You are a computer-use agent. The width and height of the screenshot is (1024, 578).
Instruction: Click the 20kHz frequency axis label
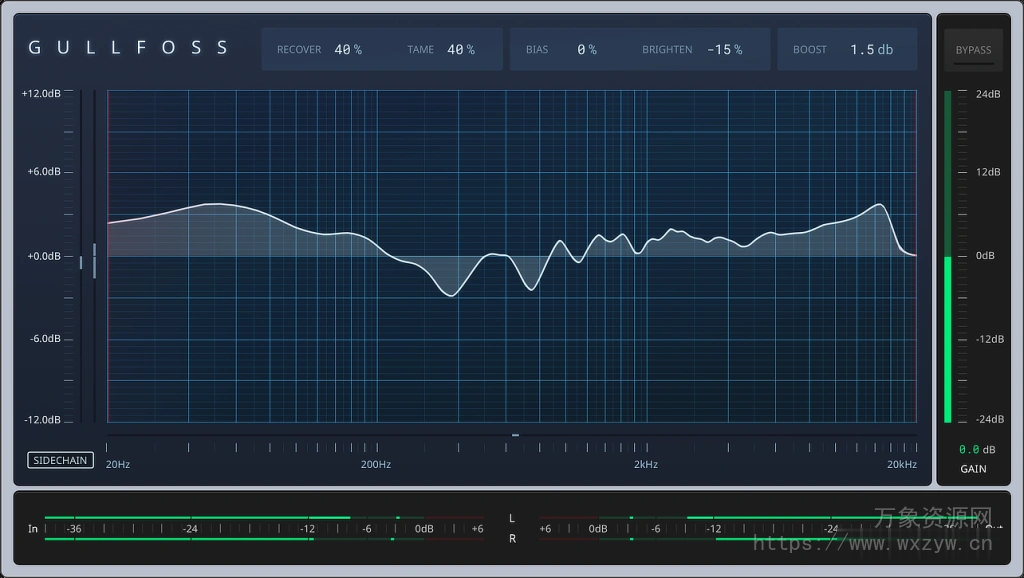coord(901,464)
